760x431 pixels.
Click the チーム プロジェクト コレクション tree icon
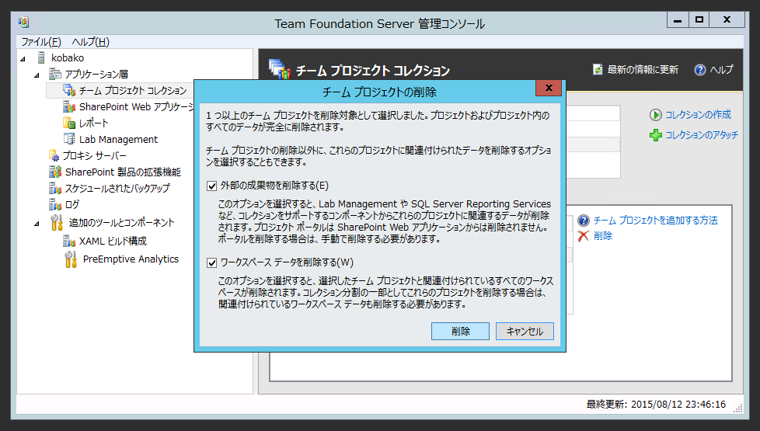coord(69,91)
